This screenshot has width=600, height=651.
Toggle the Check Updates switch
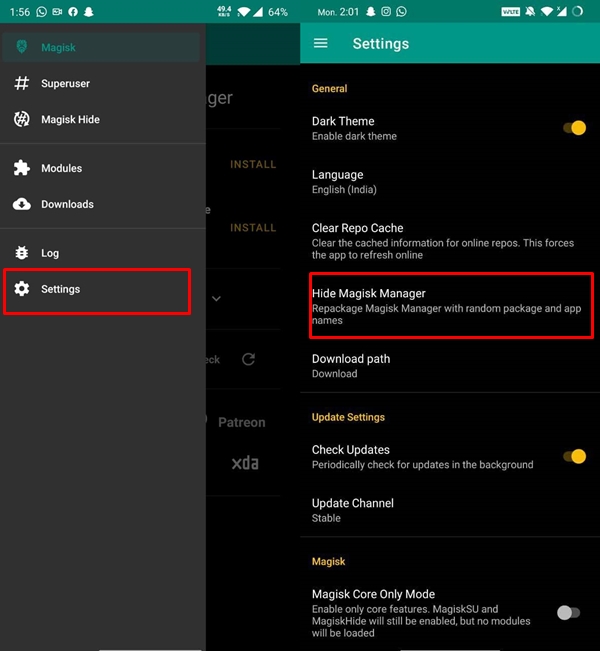pos(574,457)
